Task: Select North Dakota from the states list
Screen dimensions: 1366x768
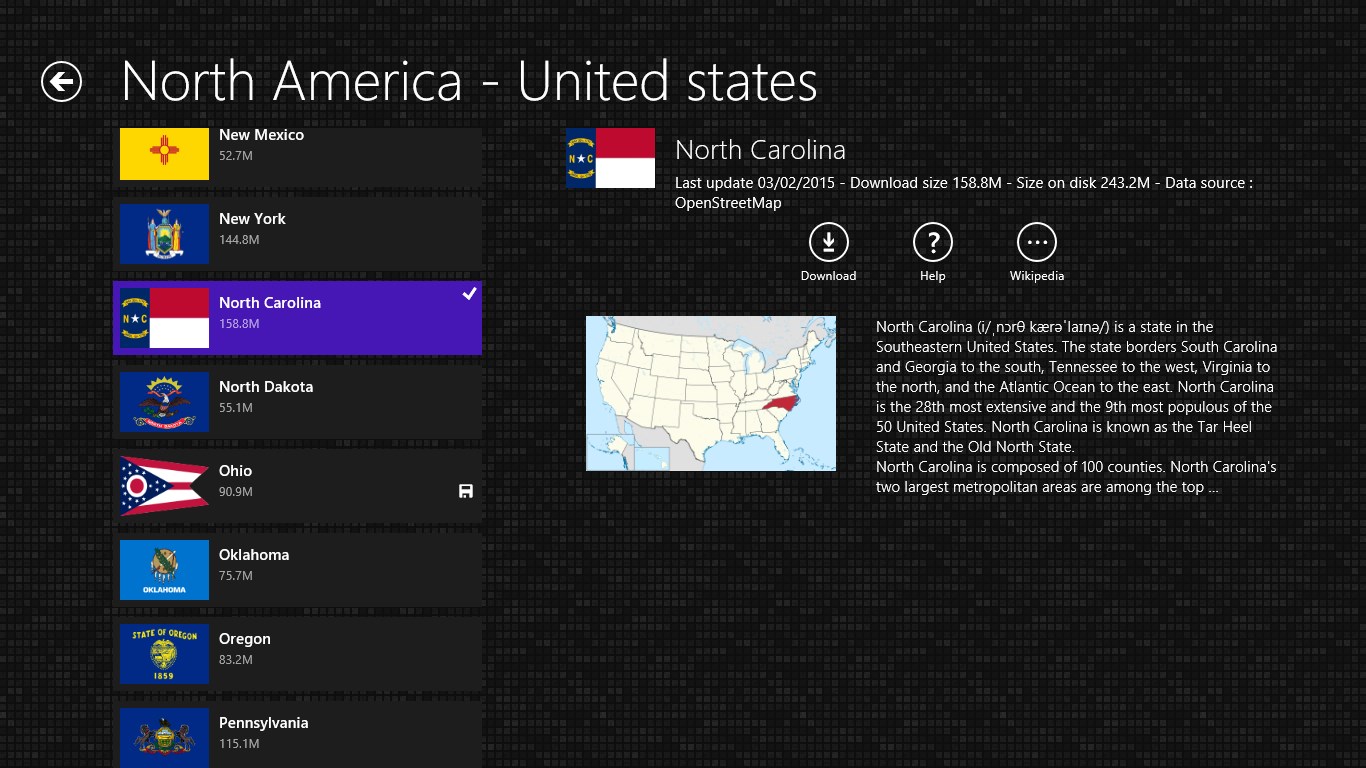Action: (298, 401)
